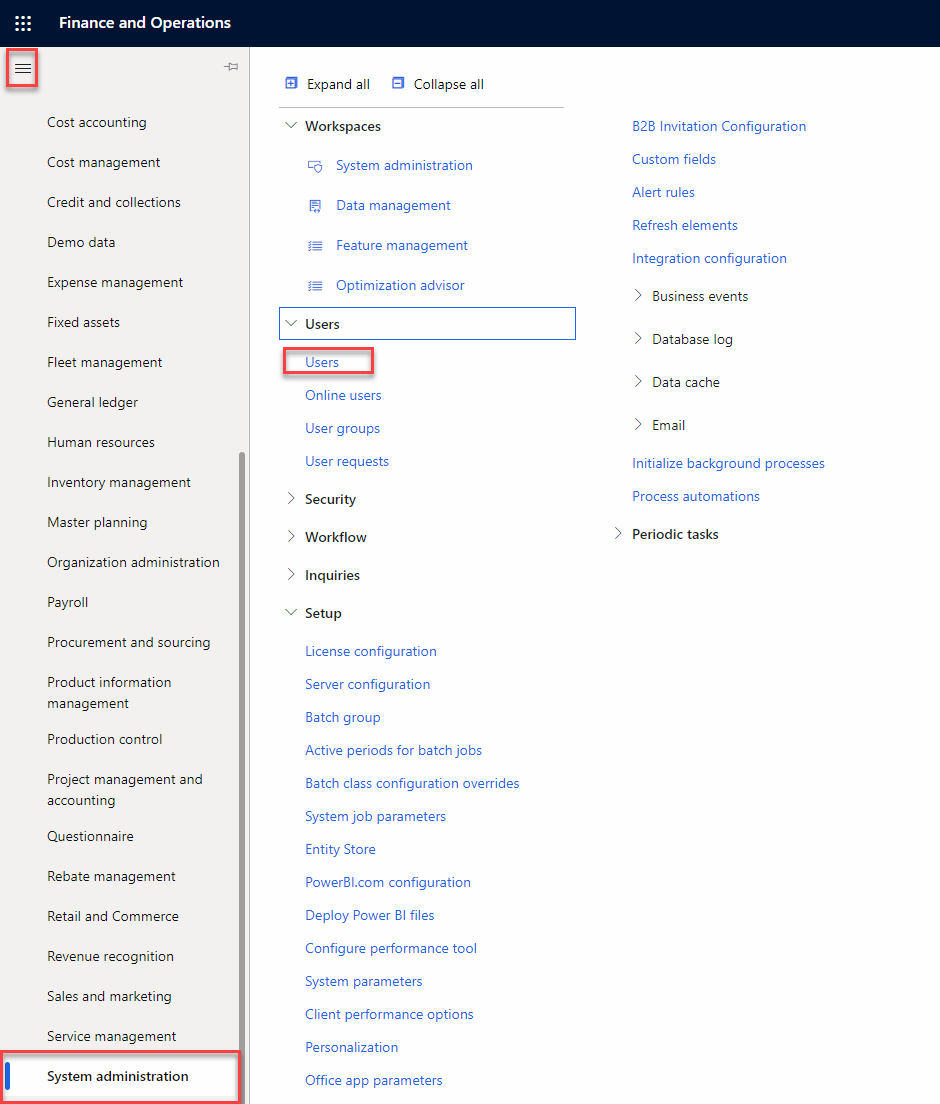This screenshot has height=1104, width=940.
Task: Click the System administration workspace icon
Action: 315,166
